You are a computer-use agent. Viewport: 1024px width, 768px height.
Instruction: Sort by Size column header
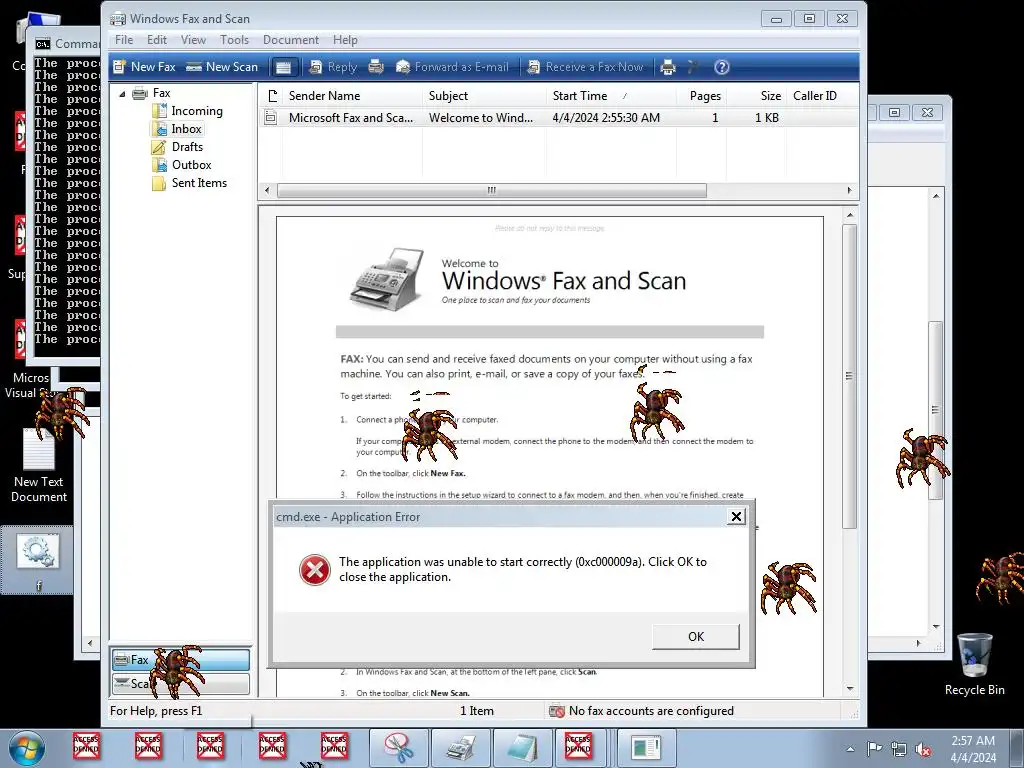tap(756, 96)
